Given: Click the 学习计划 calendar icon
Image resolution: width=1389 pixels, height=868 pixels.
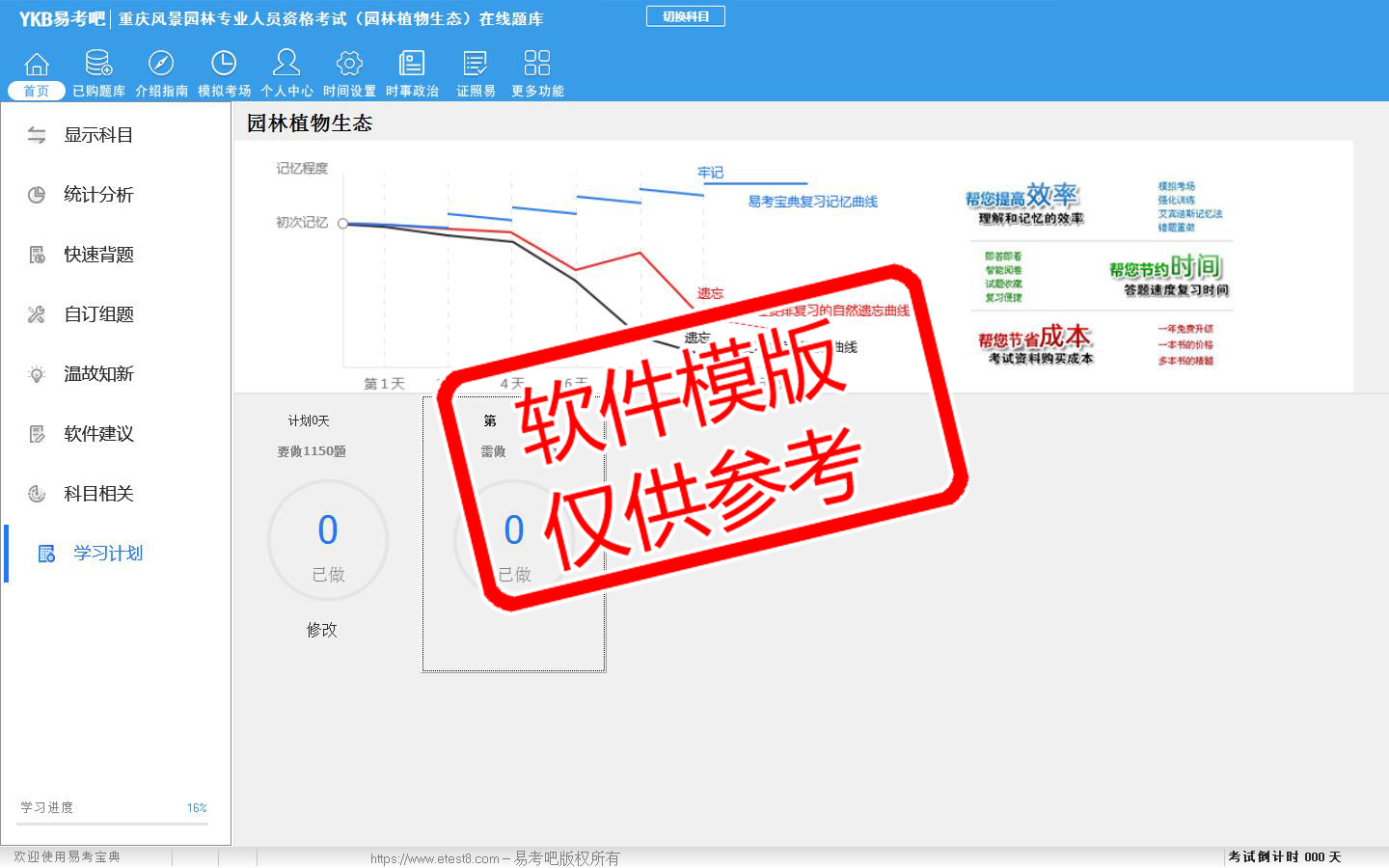Looking at the screenshot, I should 46,554.
